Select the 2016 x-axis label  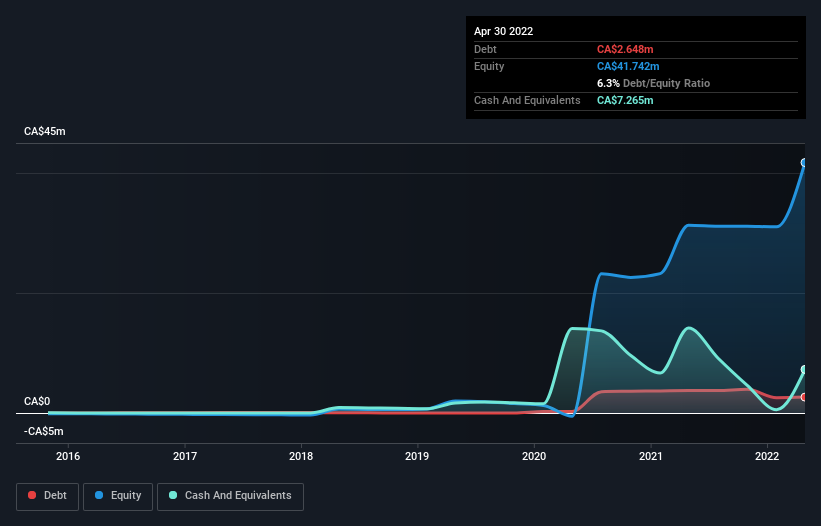point(68,456)
